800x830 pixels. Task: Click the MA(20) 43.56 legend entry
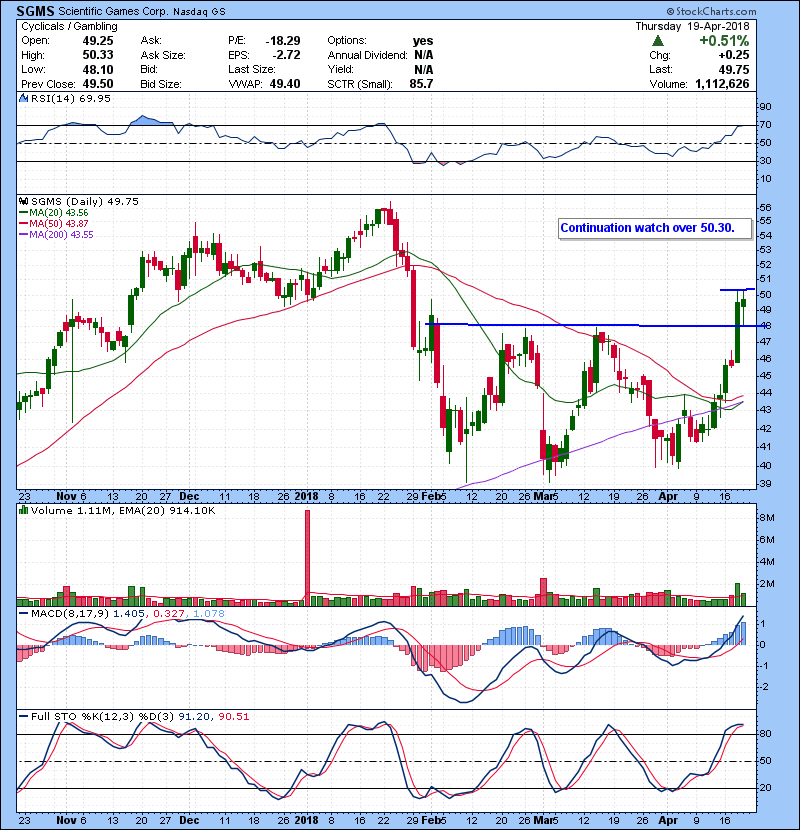coord(54,213)
